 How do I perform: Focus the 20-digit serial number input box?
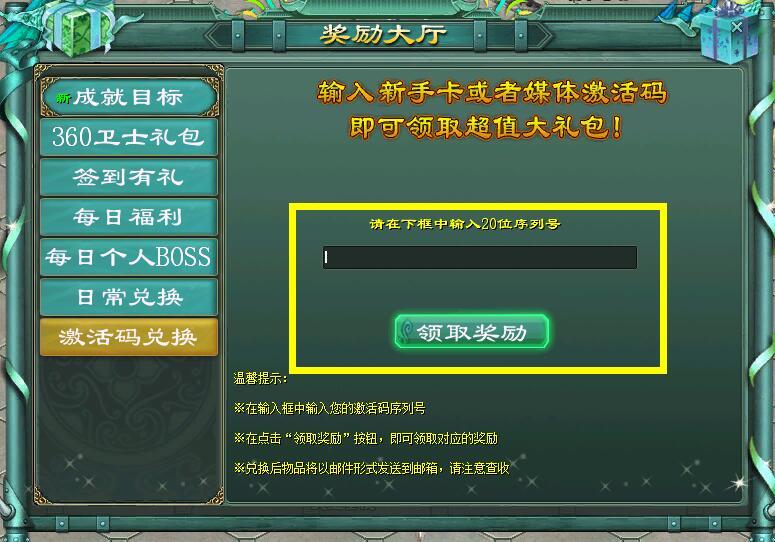(479, 257)
